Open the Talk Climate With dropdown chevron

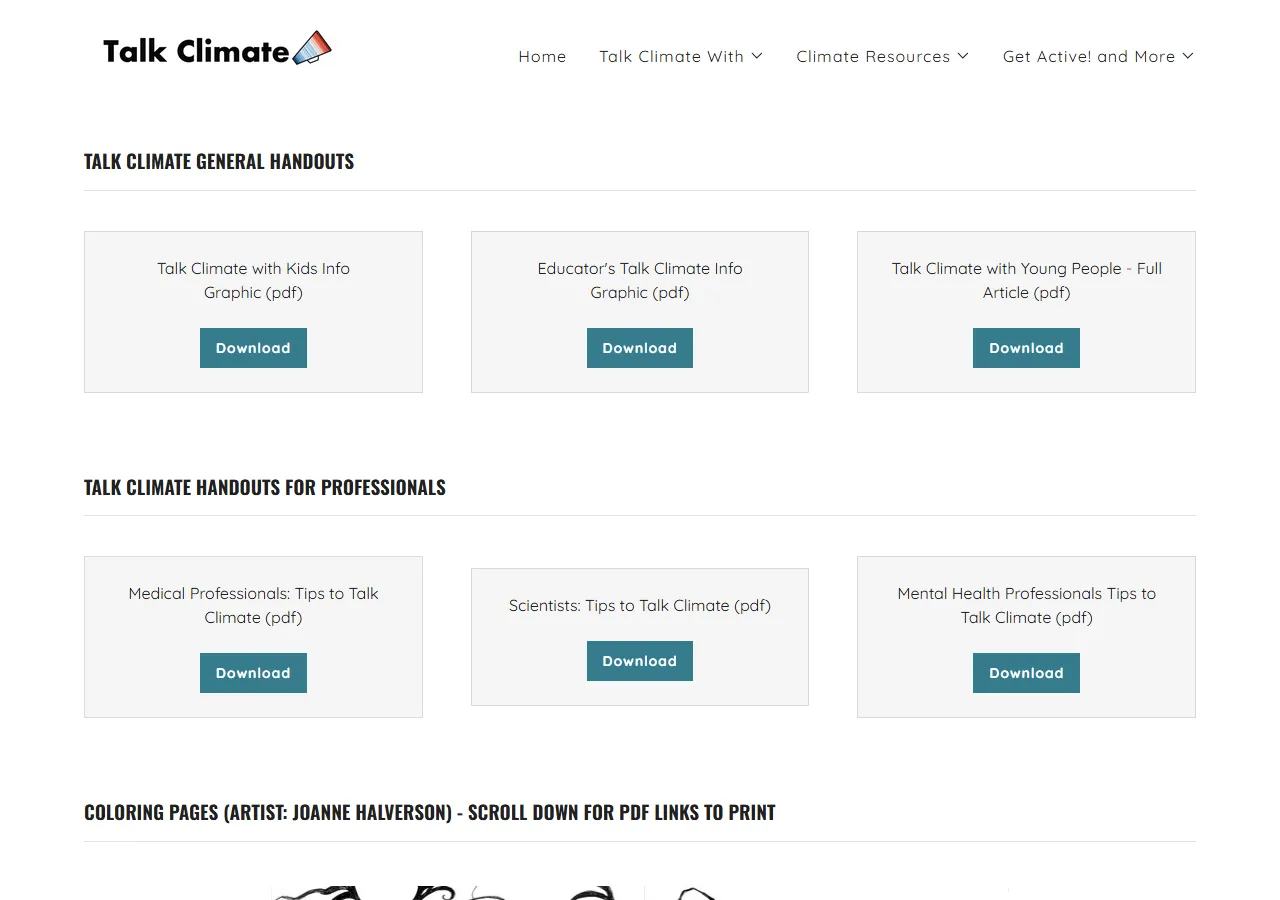pyautogui.click(x=758, y=57)
